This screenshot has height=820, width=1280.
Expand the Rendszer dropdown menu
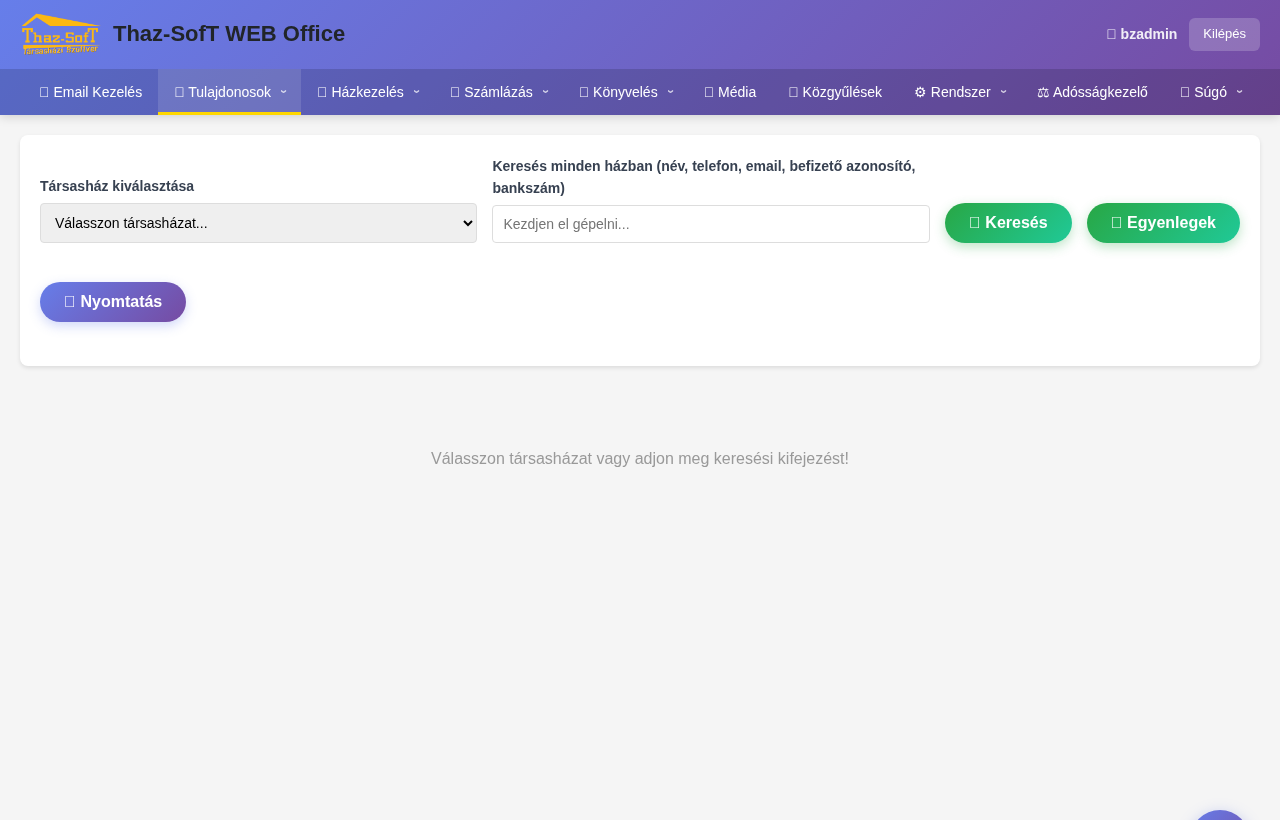(959, 92)
